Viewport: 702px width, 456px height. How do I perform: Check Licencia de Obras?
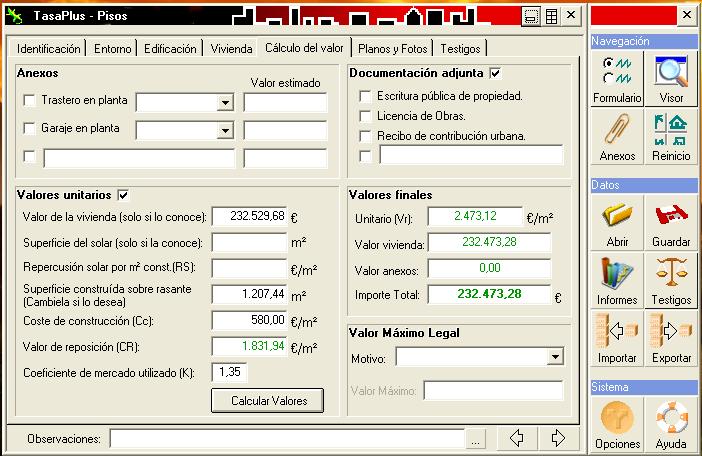pos(365,116)
